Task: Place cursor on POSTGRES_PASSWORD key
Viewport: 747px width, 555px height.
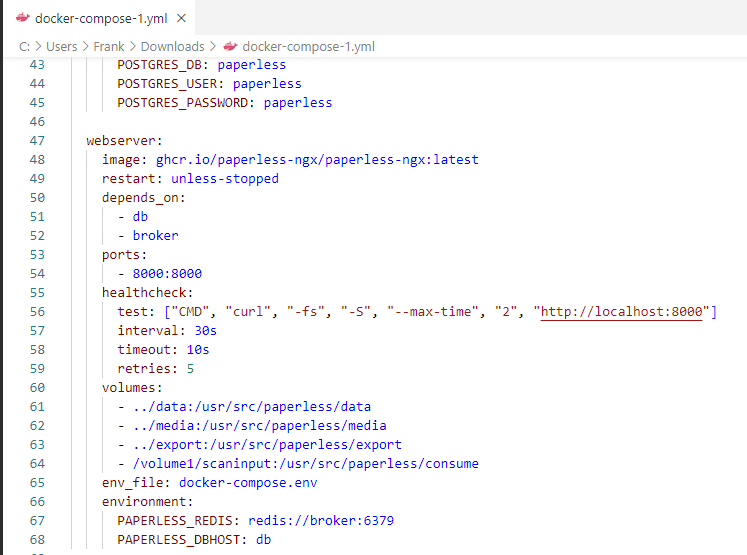Action: click(183, 103)
